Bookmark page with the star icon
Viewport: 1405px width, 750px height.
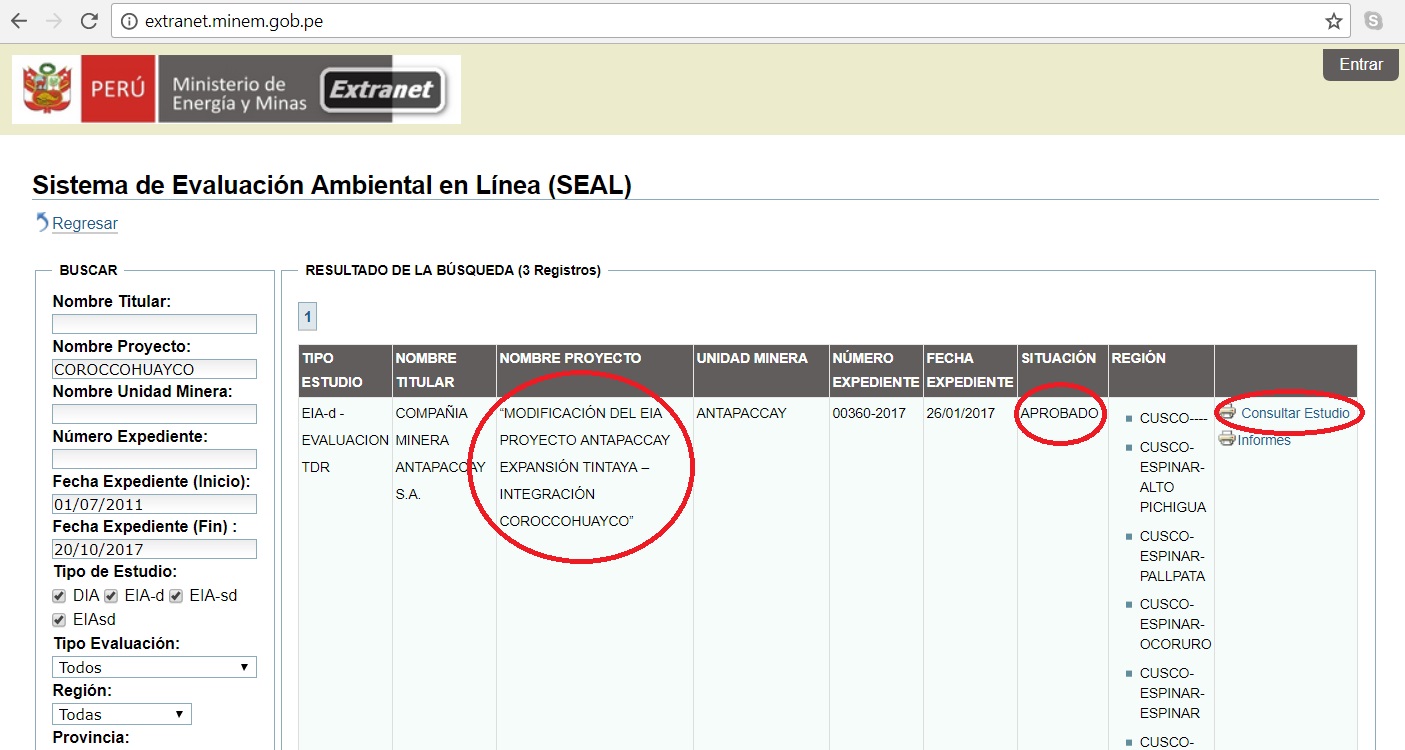click(x=1333, y=21)
